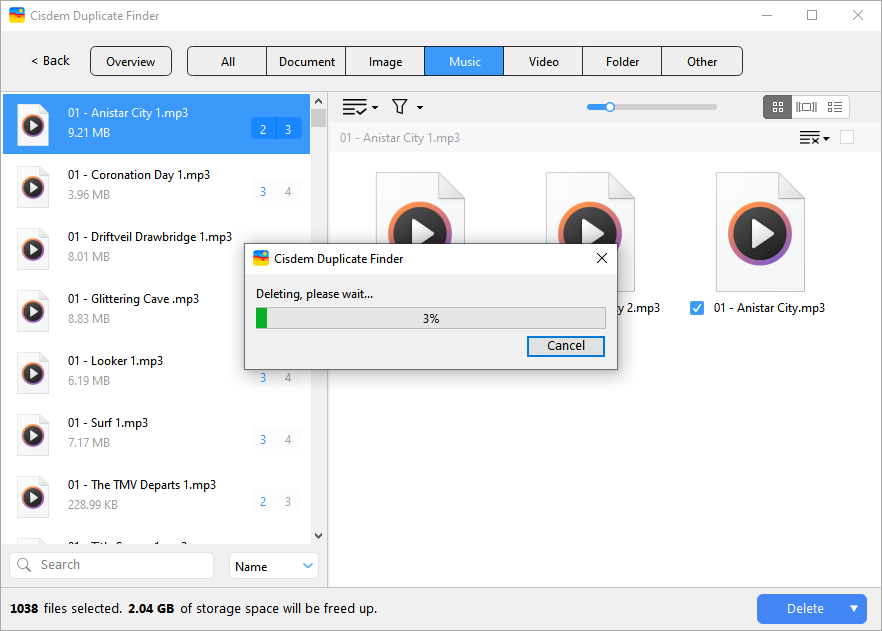882x631 pixels.
Task: Cancel the deletion in progress
Action: coord(565,346)
